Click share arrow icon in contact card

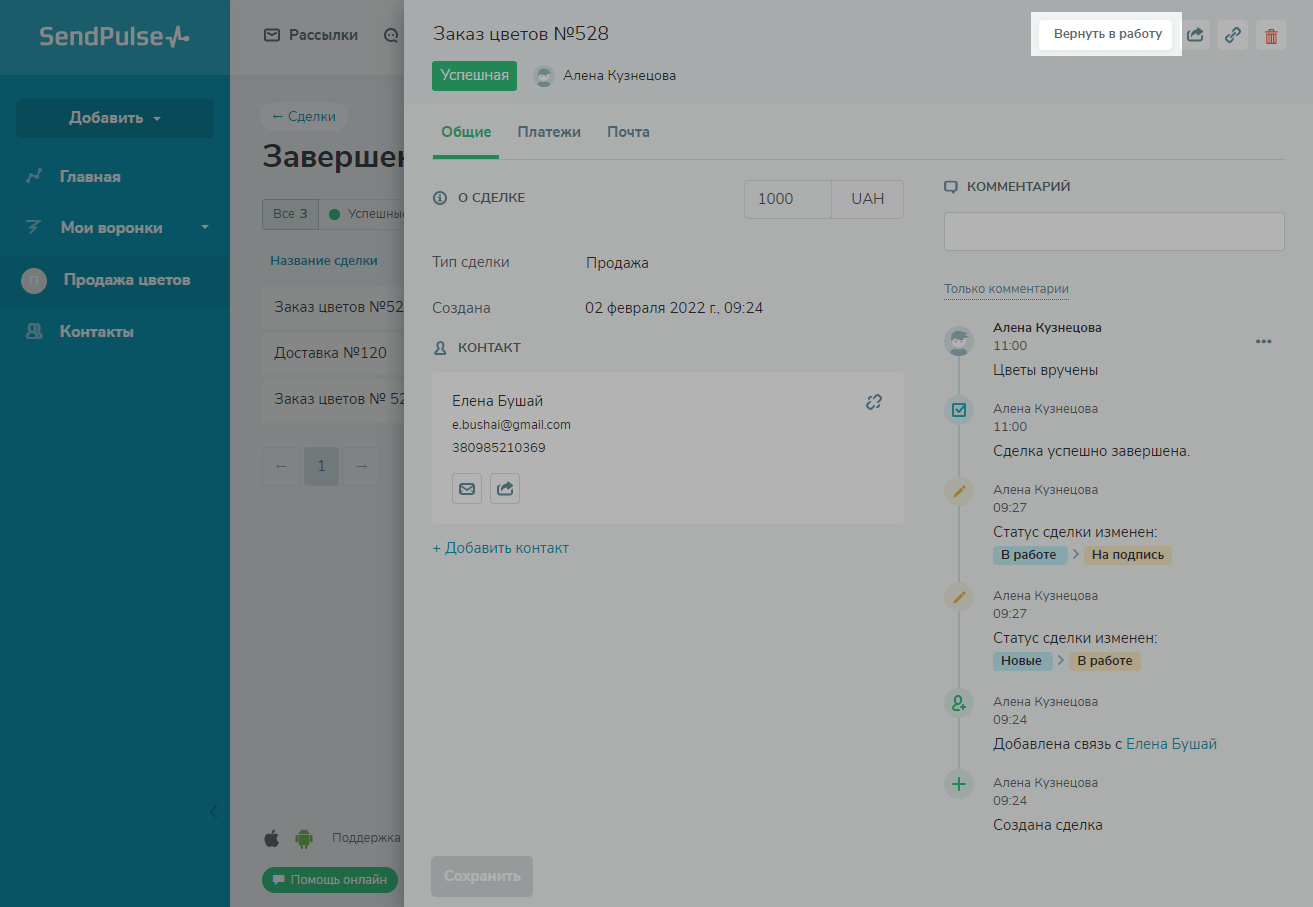coord(505,489)
